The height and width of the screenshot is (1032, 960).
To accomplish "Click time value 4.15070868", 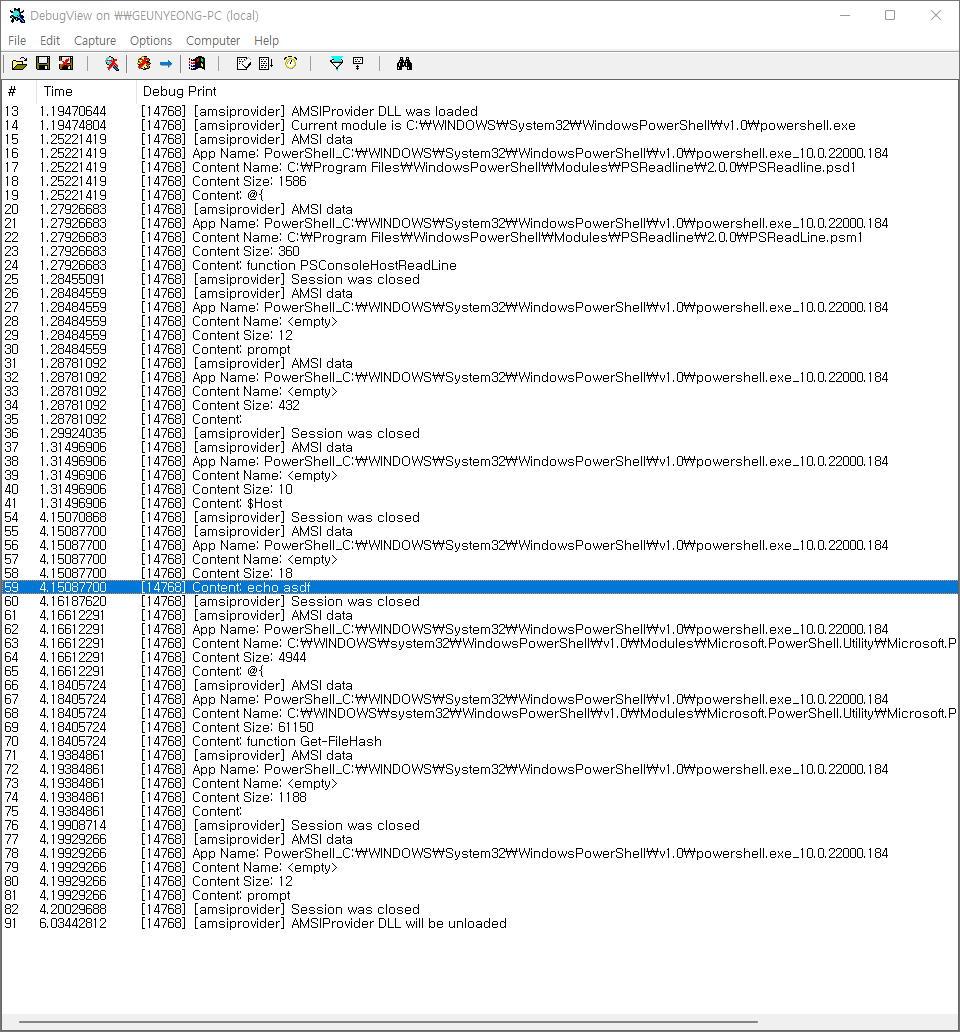I will coord(72,517).
